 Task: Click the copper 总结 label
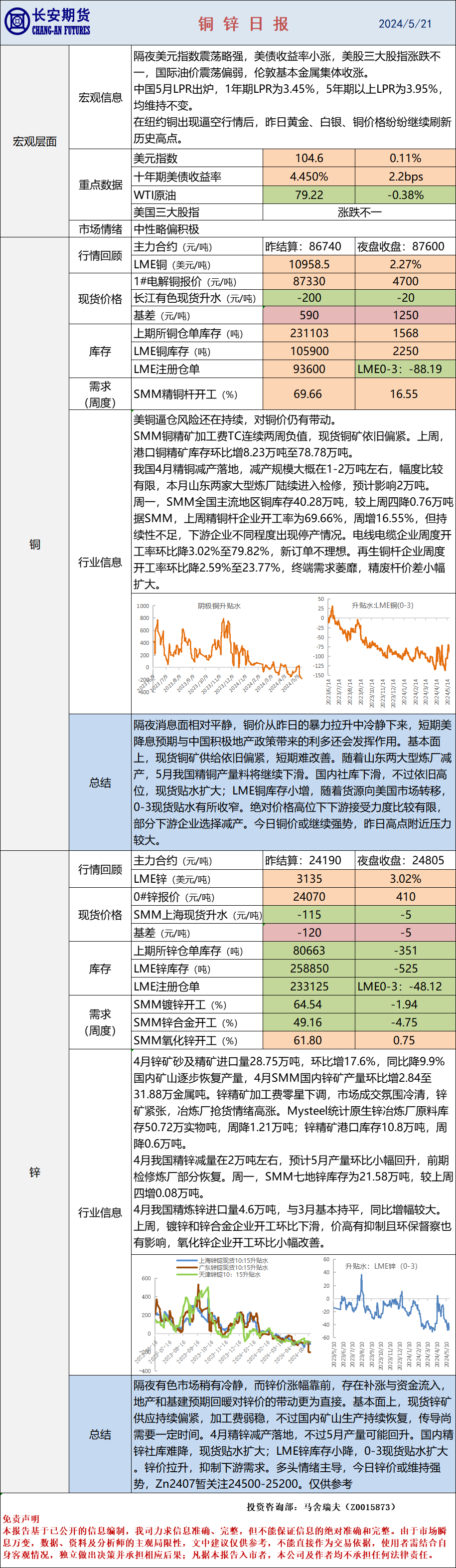pyautogui.click(x=100, y=783)
